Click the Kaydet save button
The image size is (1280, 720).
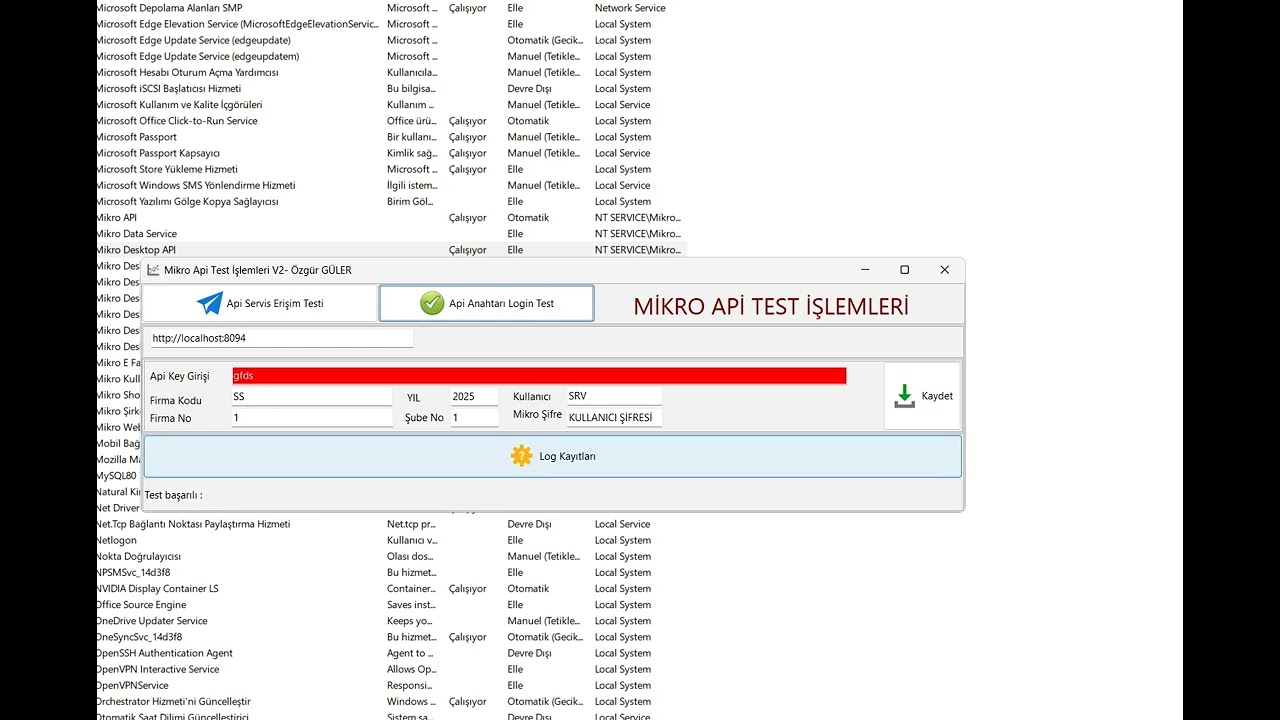tap(922, 396)
